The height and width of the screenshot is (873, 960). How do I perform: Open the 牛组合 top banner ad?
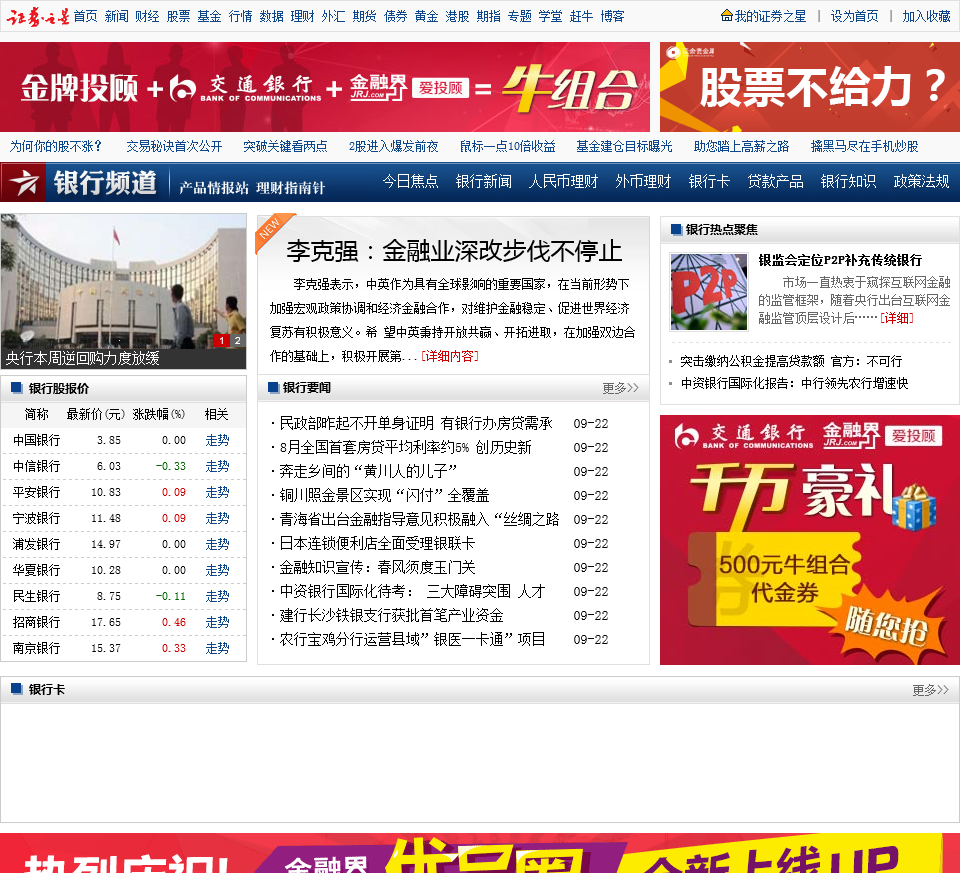pyautogui.click(x=325, y=87)
